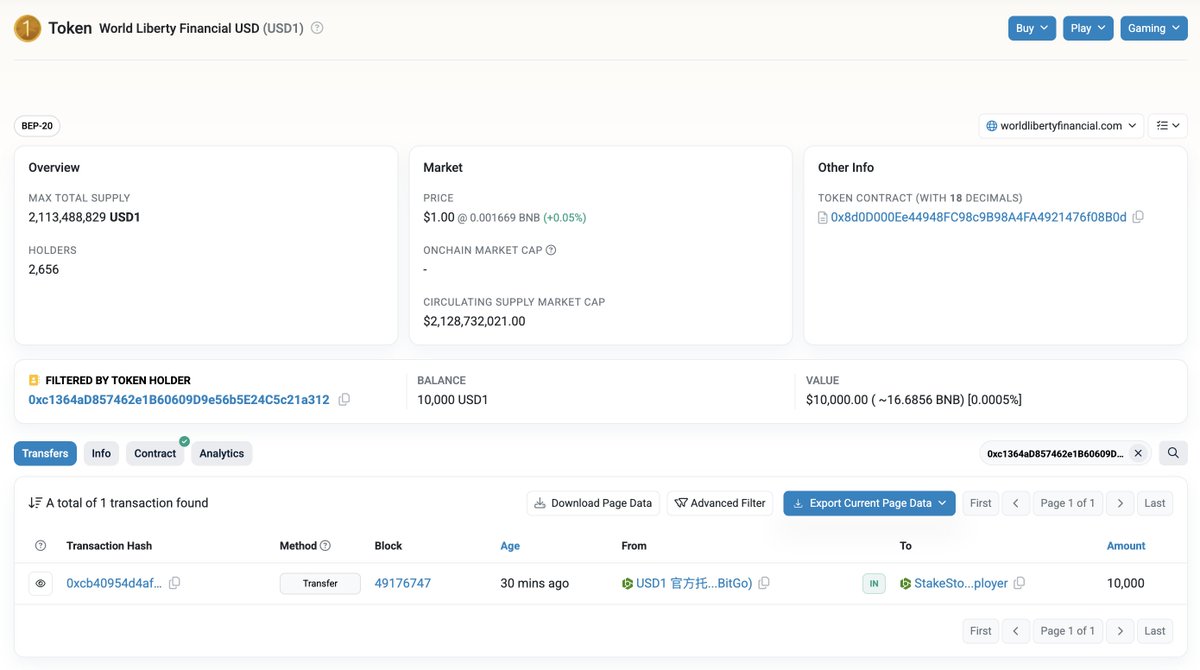
Task: Click the Onchain Market Cap info icon
Action: coord(551,250)
